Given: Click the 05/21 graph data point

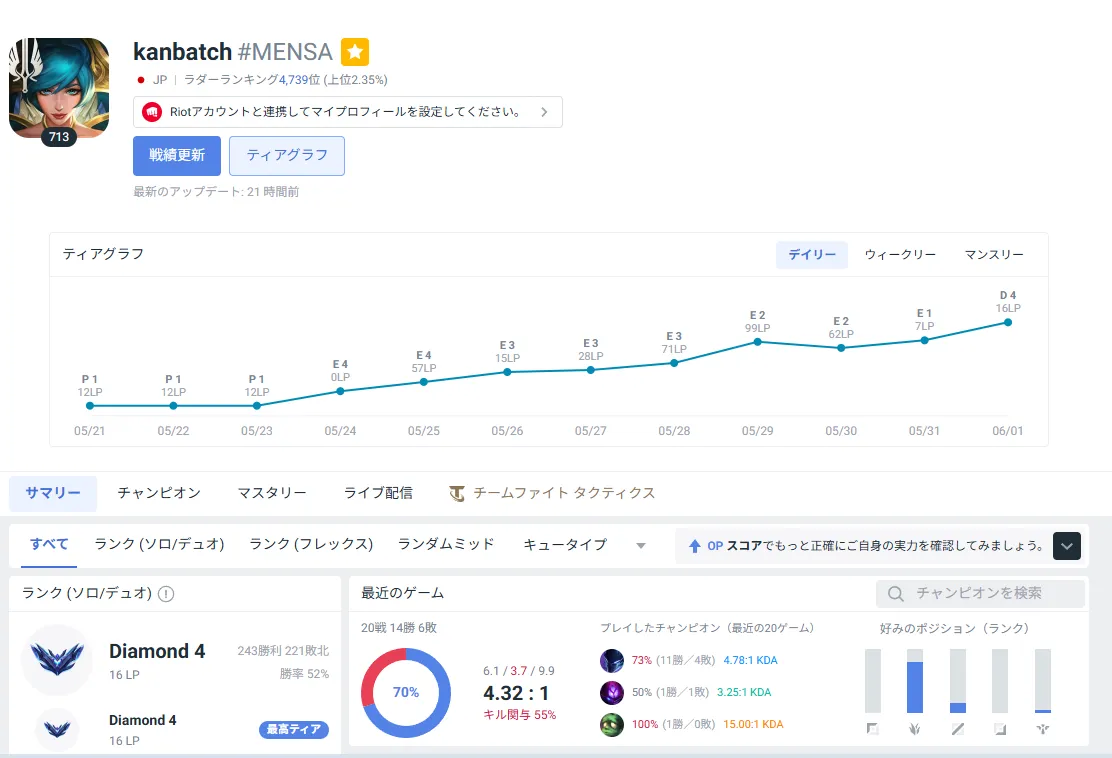Looking at the screenshot, I should tap(90, 406).
